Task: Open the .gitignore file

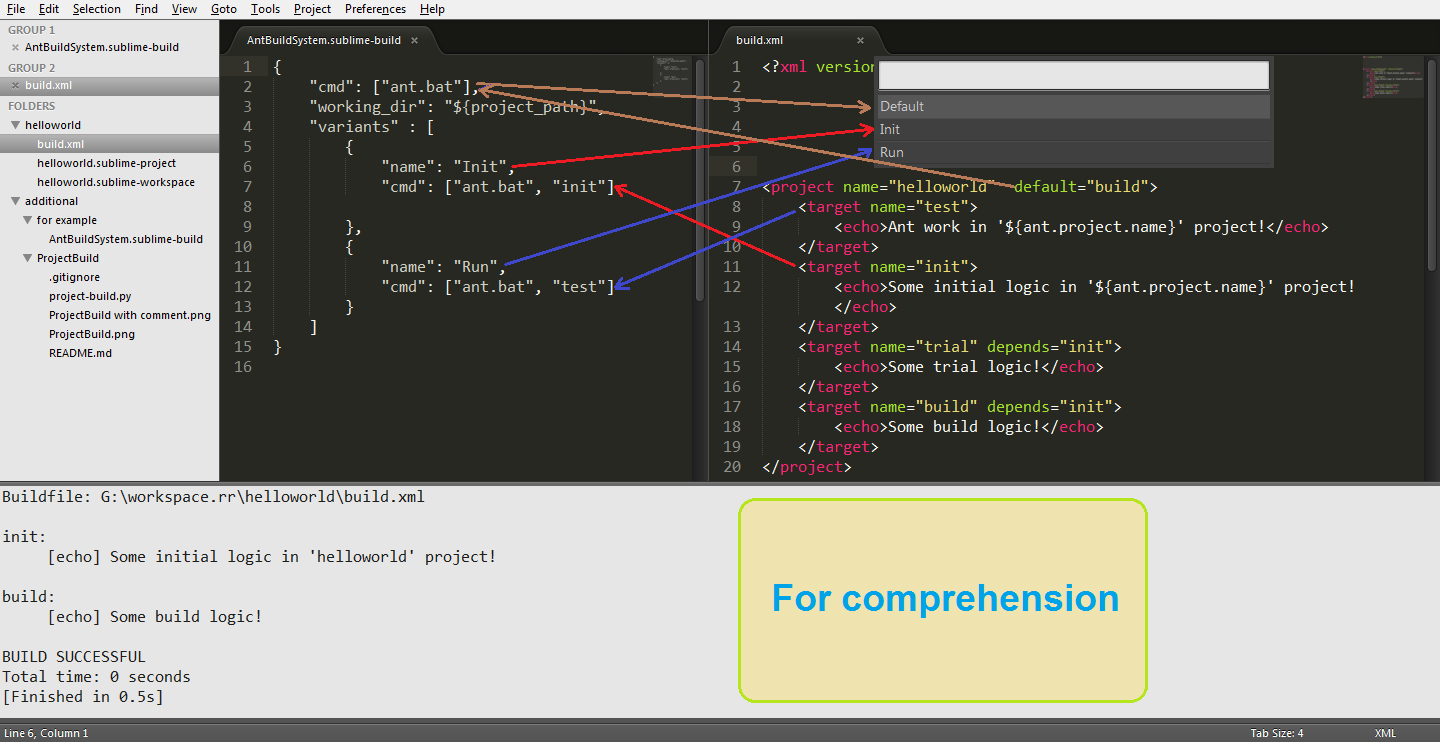Action: pos(75,277)
